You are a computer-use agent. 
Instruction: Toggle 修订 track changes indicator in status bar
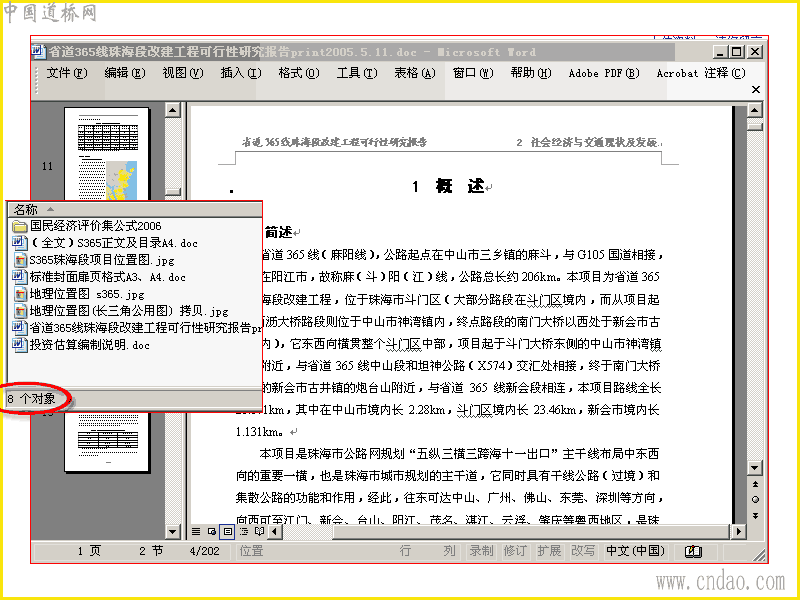[515, 551]
